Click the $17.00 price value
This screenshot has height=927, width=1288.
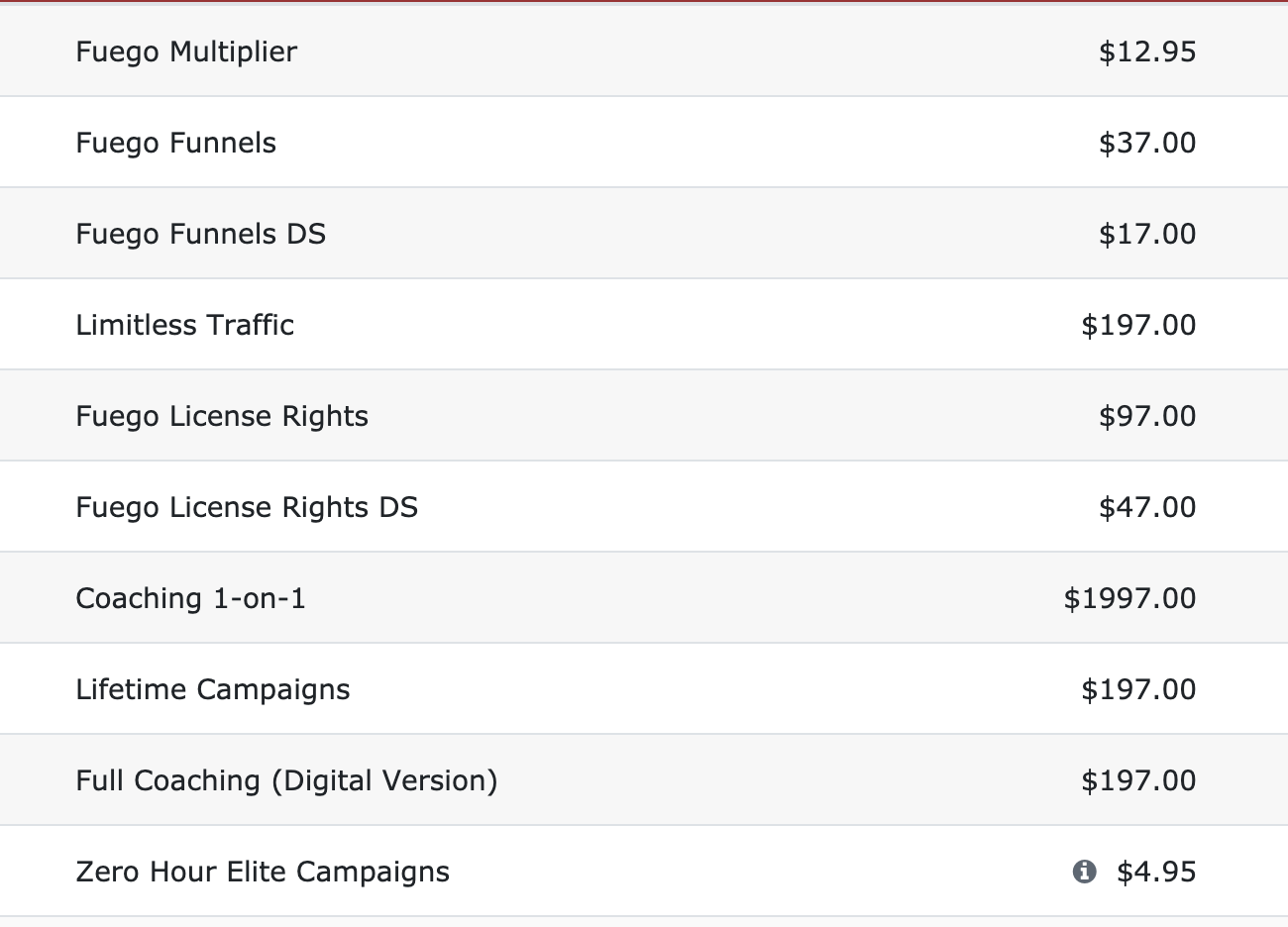(x=1147, y=234)
